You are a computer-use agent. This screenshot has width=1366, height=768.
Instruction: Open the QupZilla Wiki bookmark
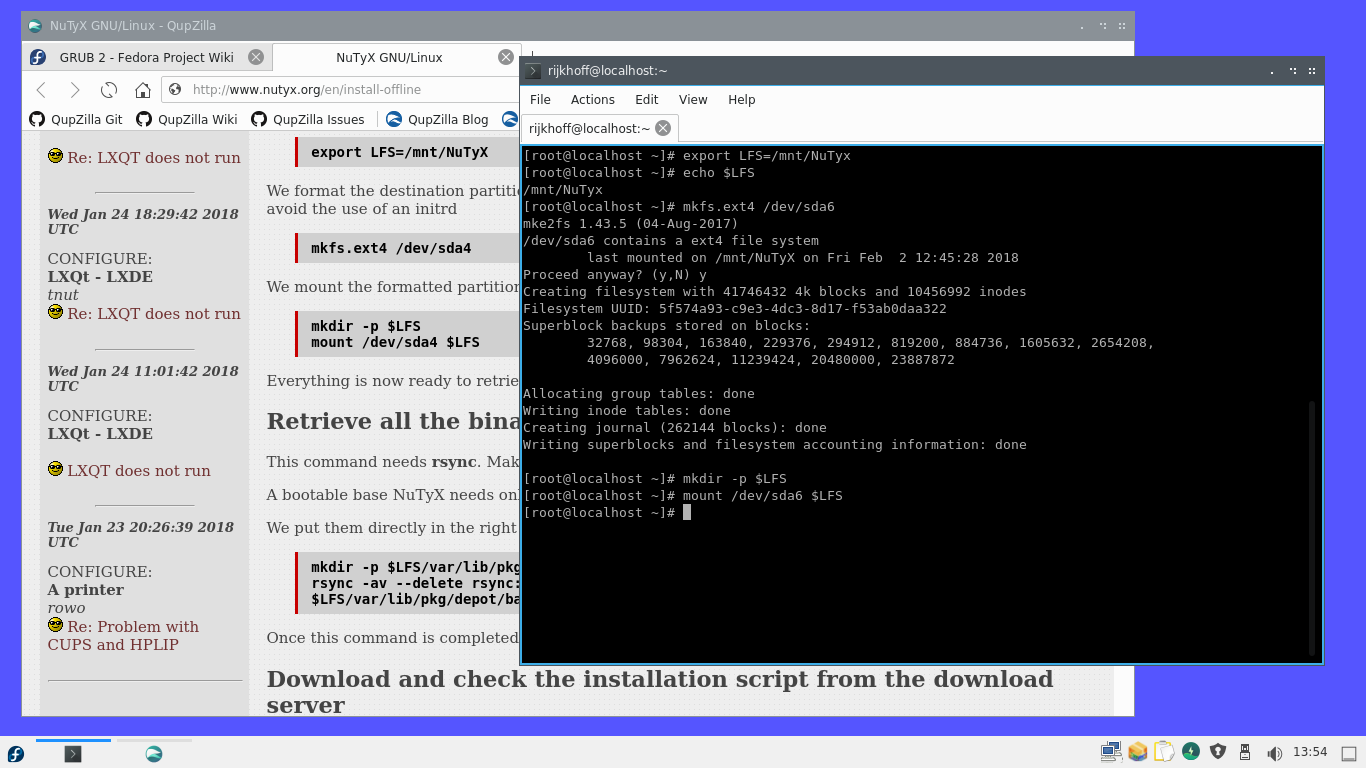pyautogui.click(x=187, y=119)
